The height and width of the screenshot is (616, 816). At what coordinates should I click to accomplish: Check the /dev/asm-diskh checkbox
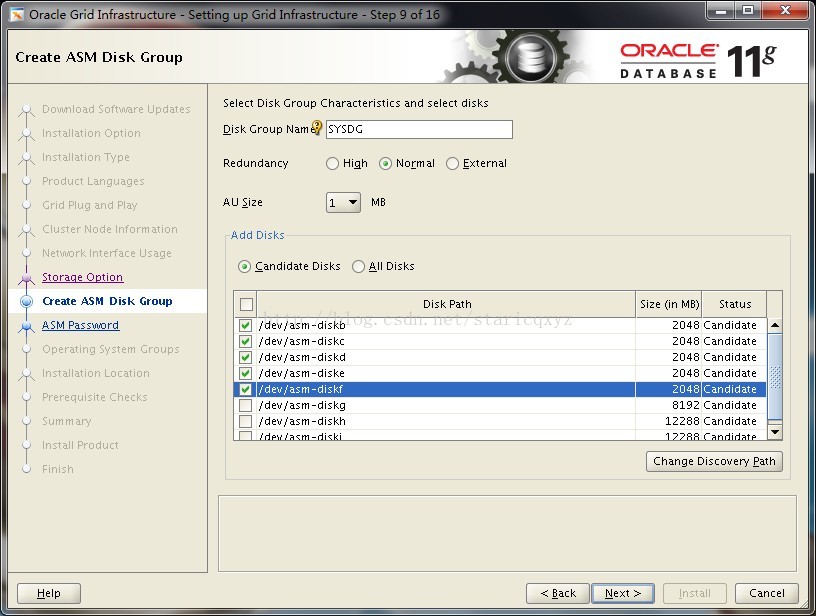pyautogui.click(x=246, y=421)
